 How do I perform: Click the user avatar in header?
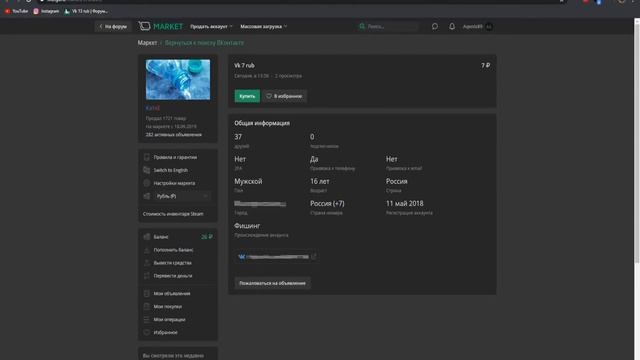click(x=489, y=27)
